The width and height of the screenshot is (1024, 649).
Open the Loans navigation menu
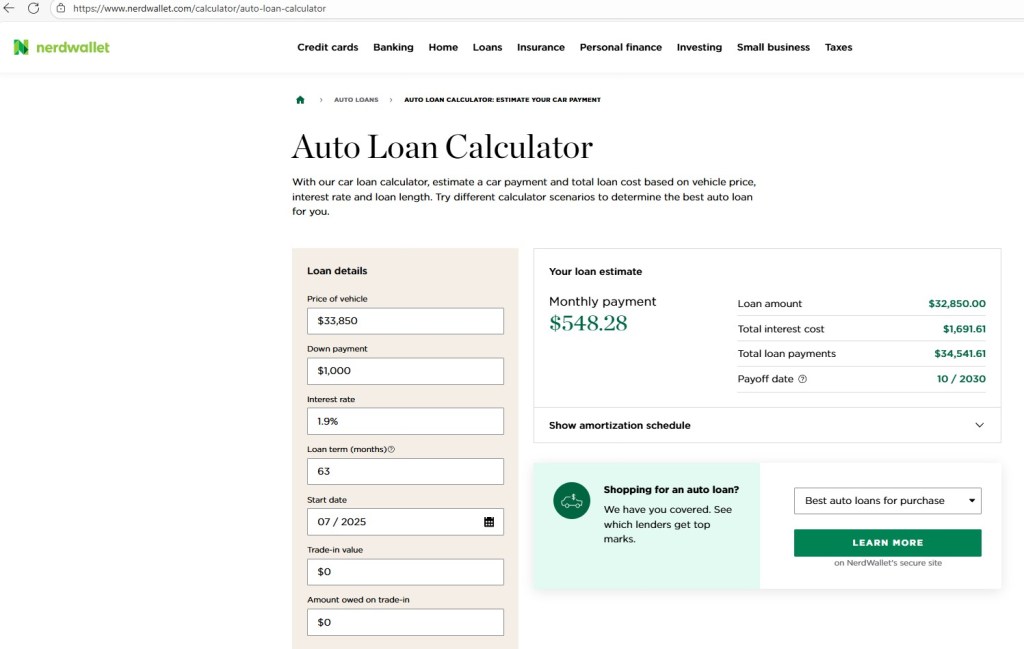point(487,47)
